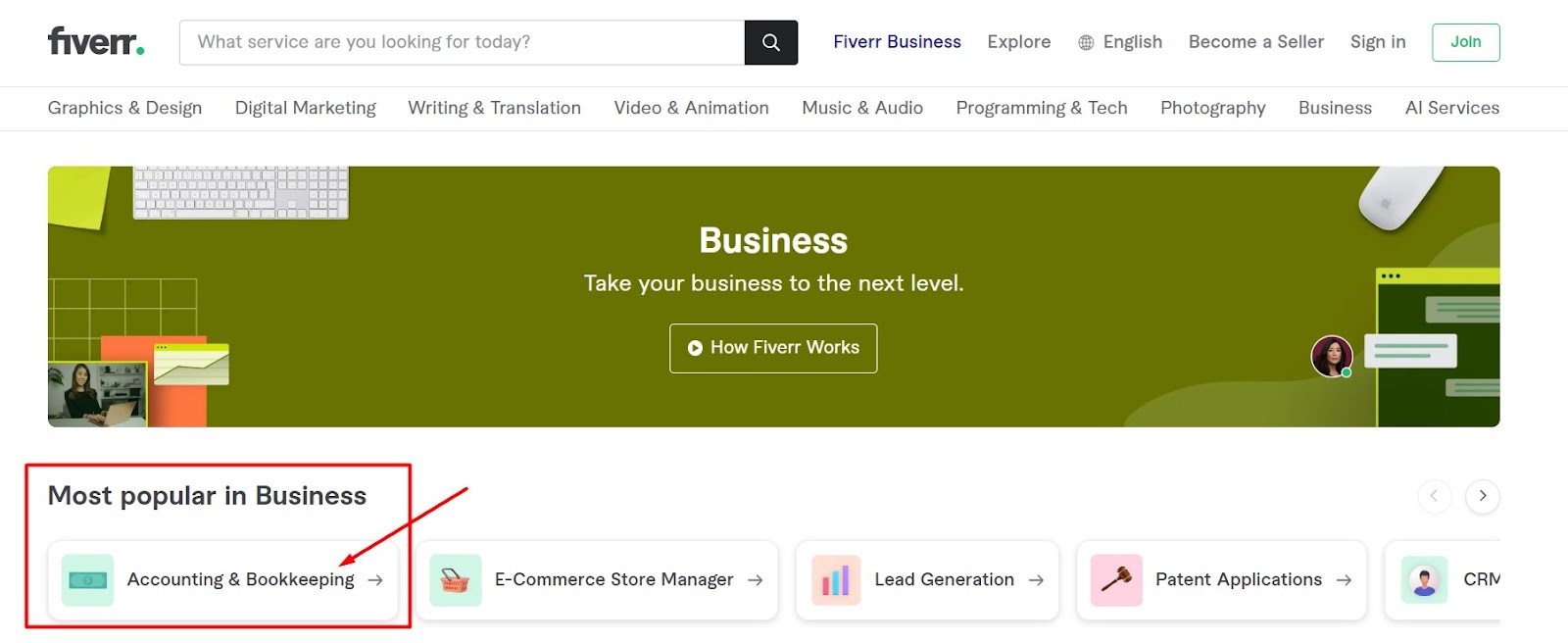
Task: Play the How Fiverr Works video
Action: coord(773,348)
